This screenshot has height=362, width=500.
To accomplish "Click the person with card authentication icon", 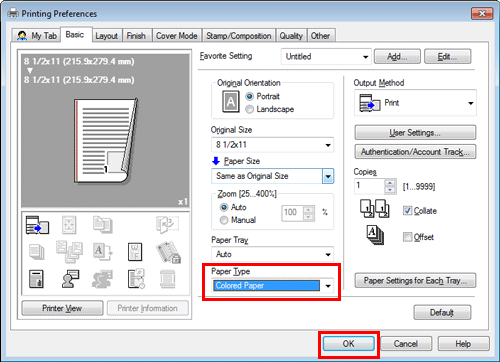I will coord(70,279).
